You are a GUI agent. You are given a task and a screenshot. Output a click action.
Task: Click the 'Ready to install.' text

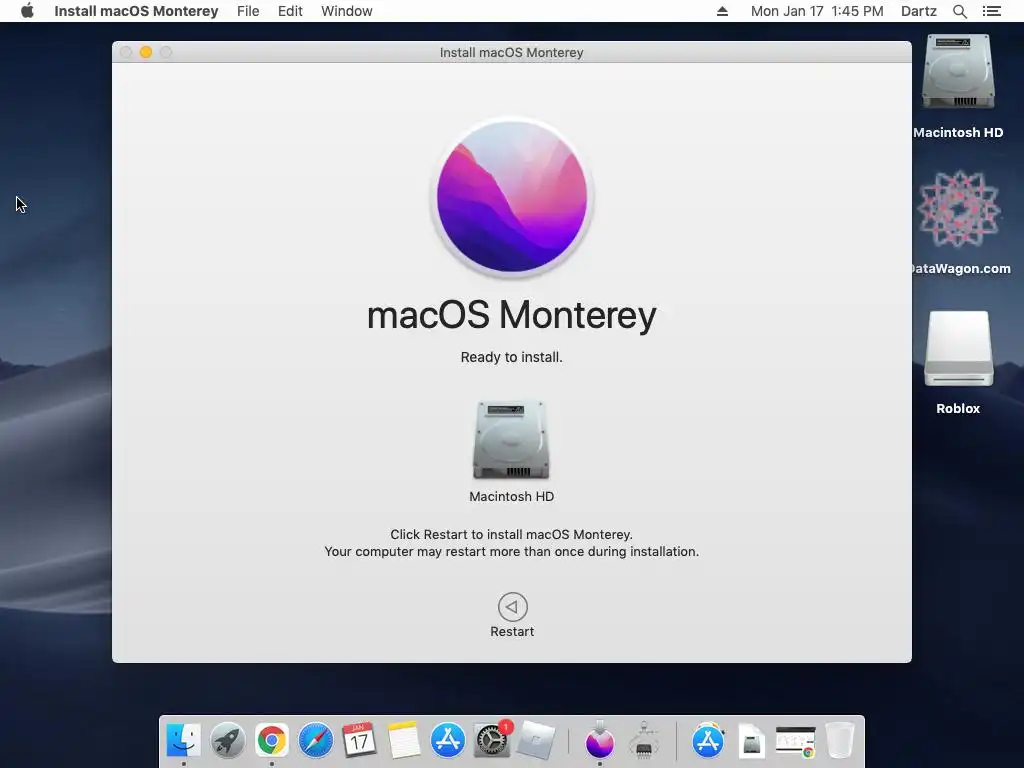pyautogui.click(x=511, y=357)
